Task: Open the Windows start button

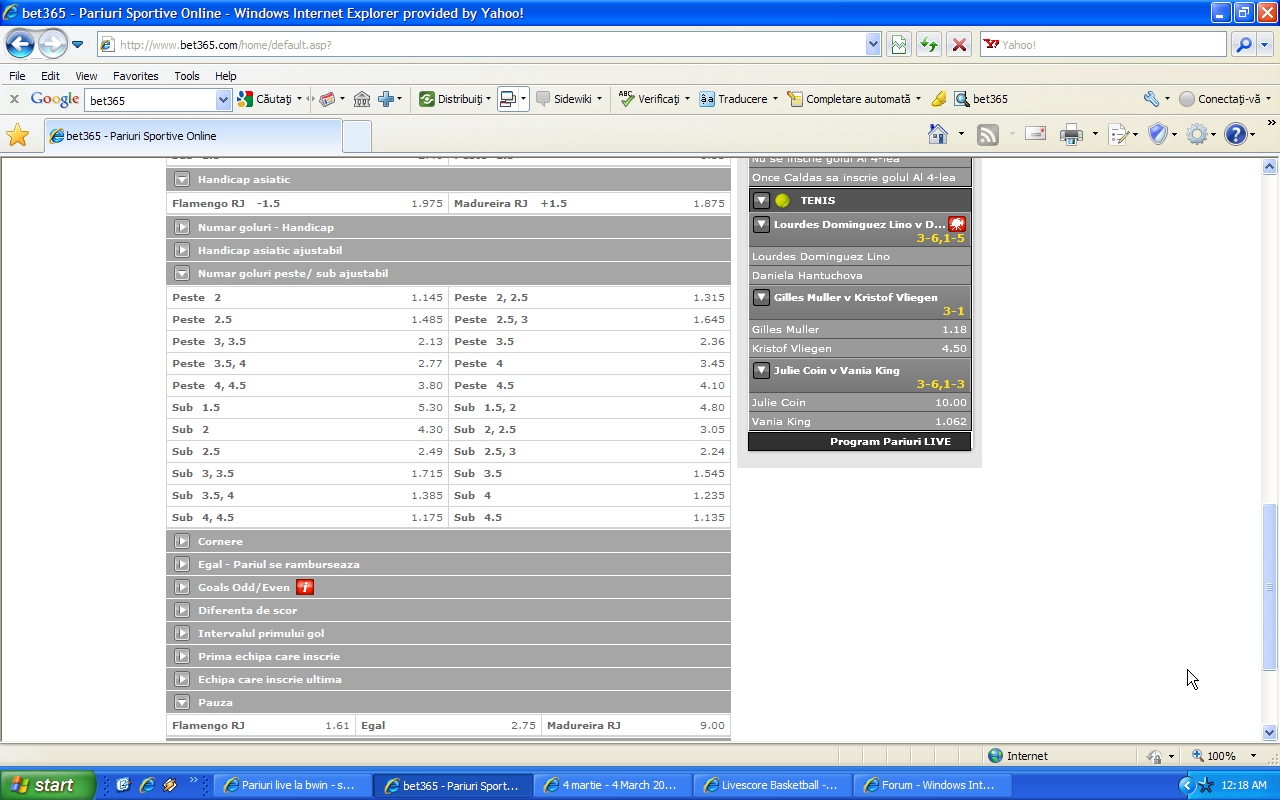Action: click(47, 785)
